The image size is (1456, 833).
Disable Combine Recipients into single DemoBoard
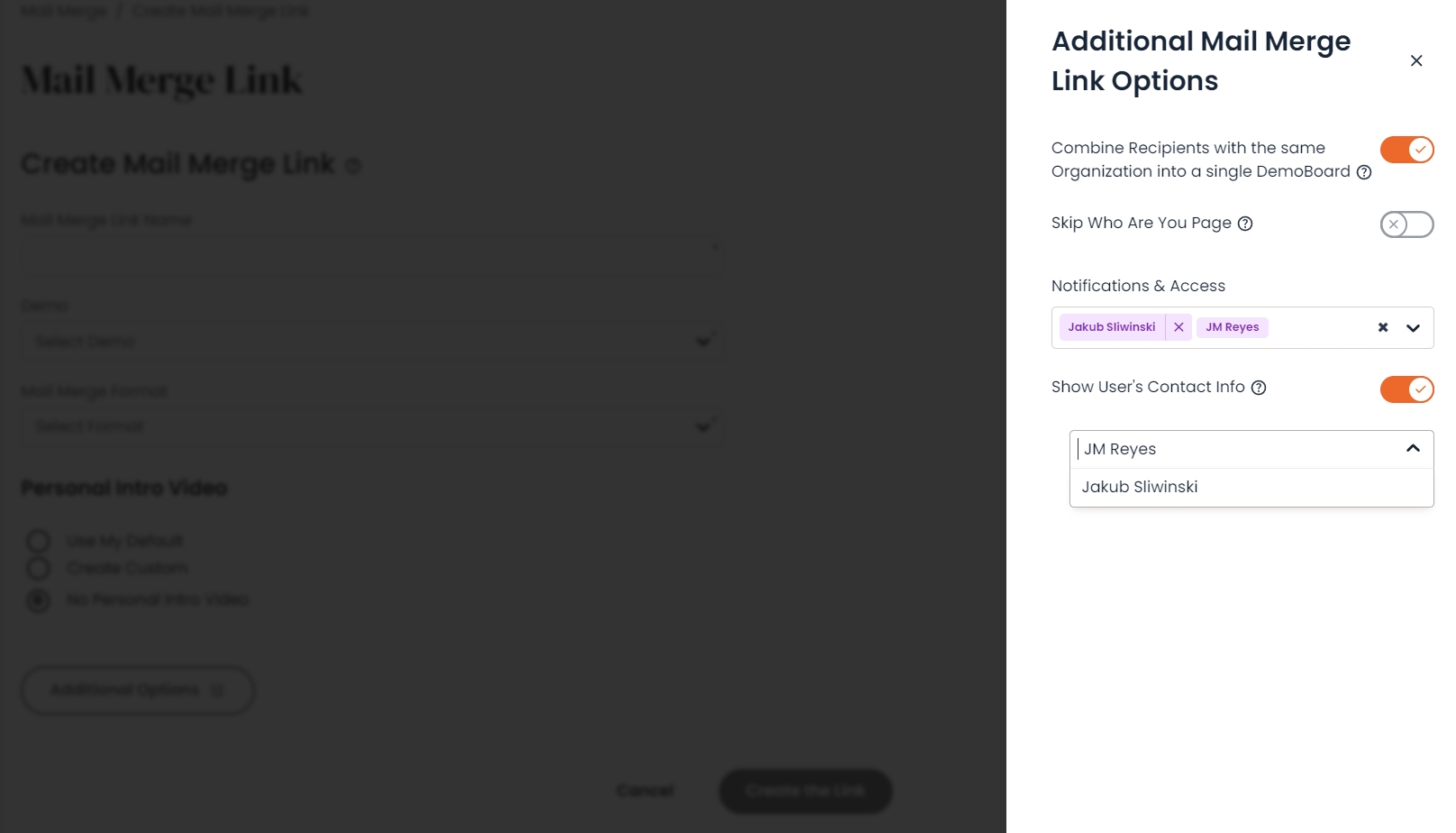coord(1406,150)
